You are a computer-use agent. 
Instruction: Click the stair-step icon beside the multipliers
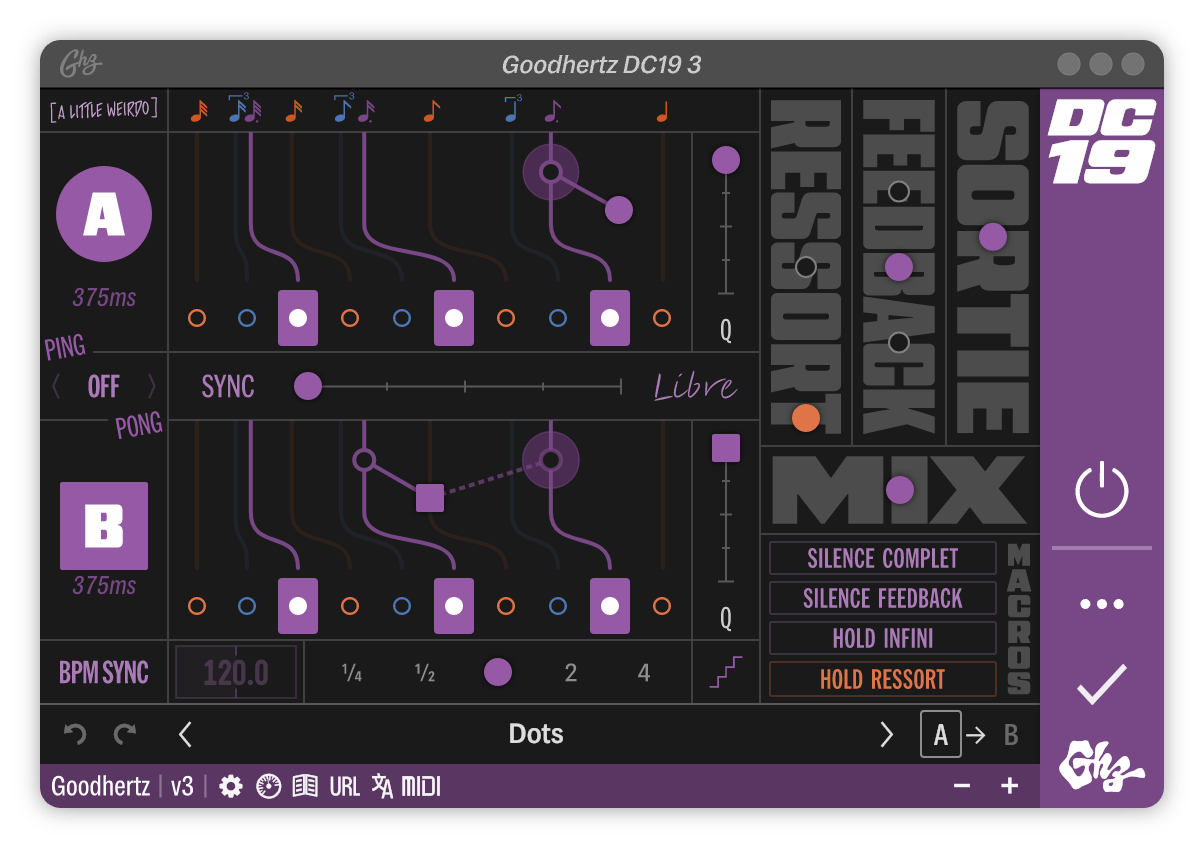tap(726, 672)
